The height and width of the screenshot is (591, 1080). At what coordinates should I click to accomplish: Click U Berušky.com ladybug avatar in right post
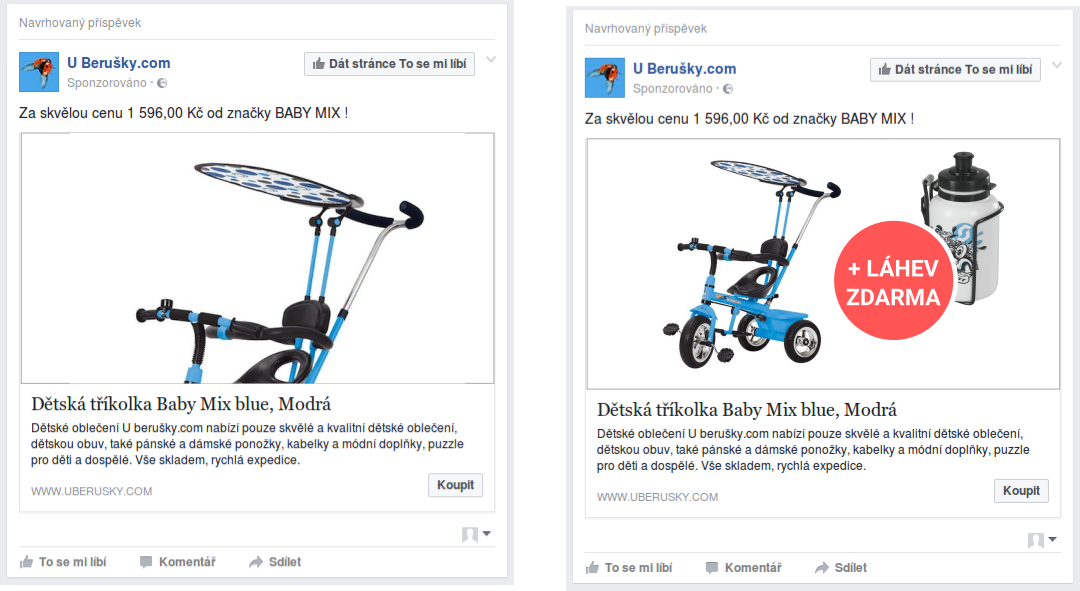click(x=605, y=78)
